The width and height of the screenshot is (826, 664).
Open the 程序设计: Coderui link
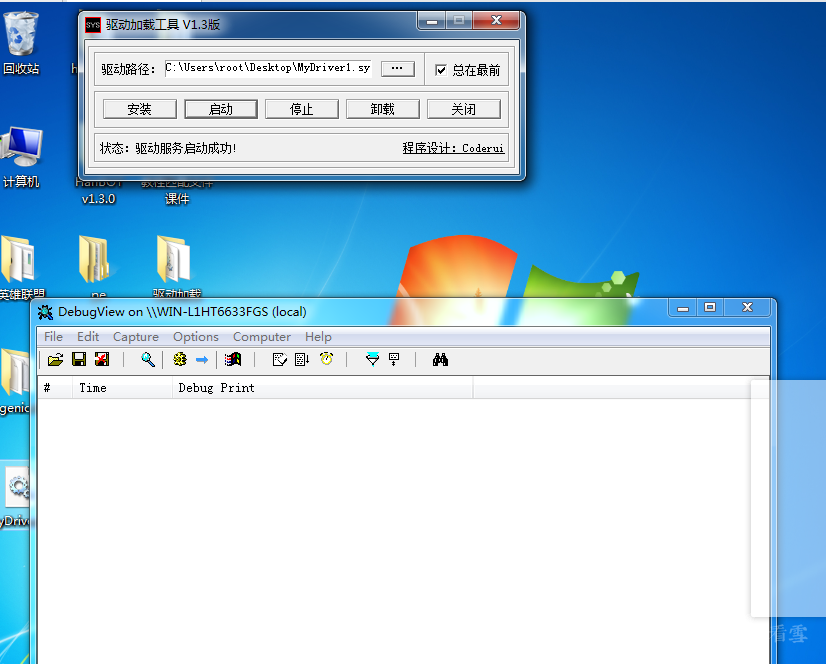453,148
